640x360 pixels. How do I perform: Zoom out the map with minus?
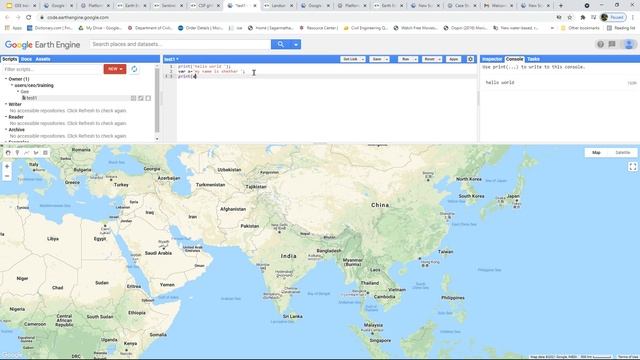[x=7, y=176]
